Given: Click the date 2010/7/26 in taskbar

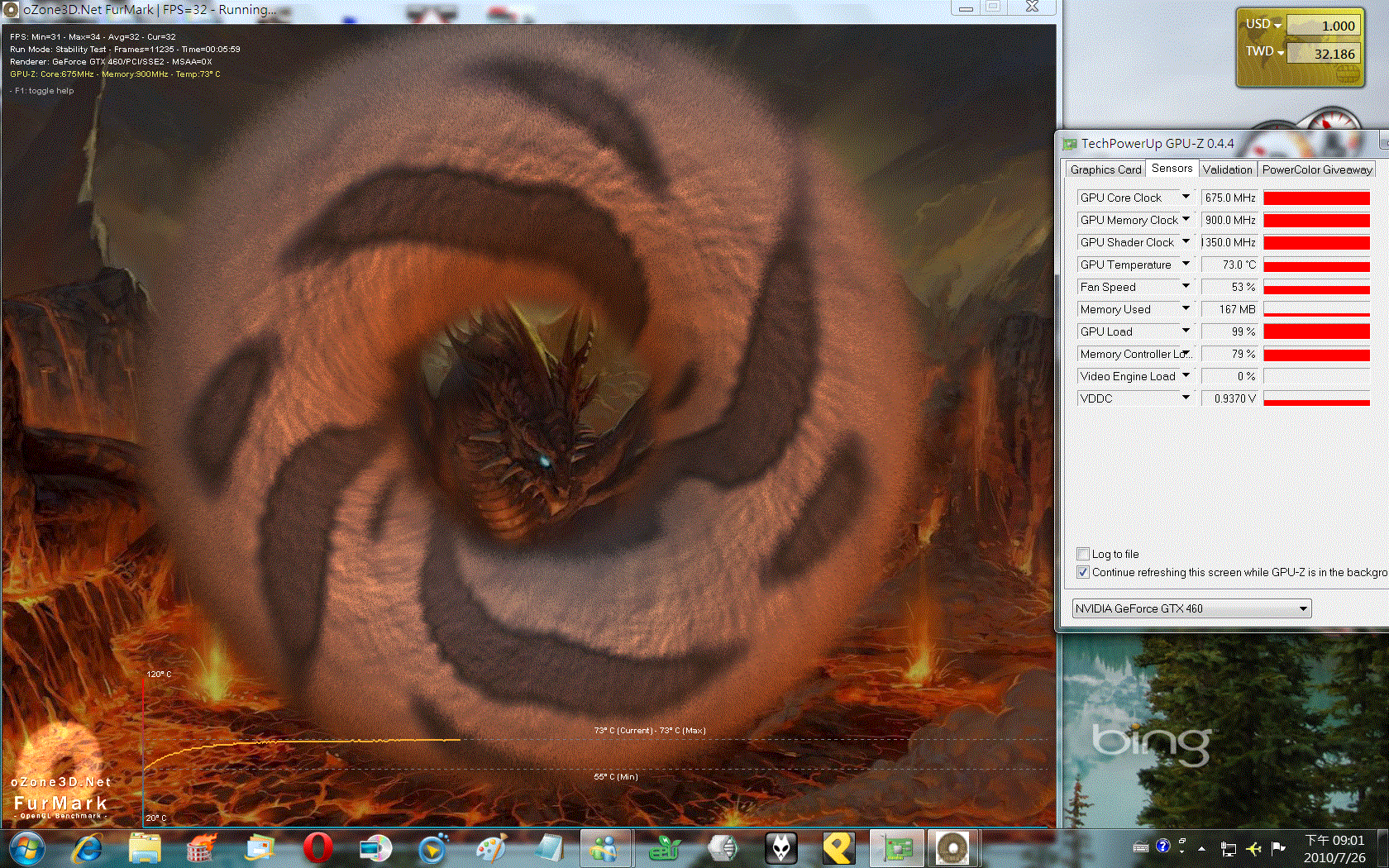Looking at the screenshot, I should coord(1334,857).
